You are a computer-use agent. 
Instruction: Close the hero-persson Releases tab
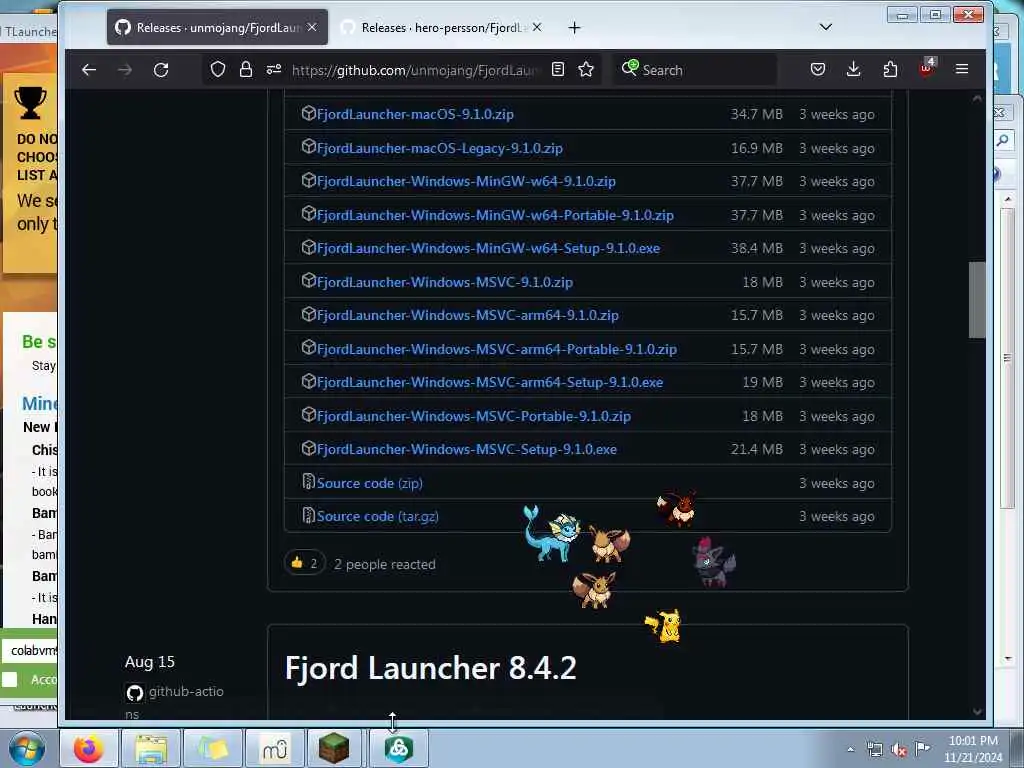click(x=537, y=27)
